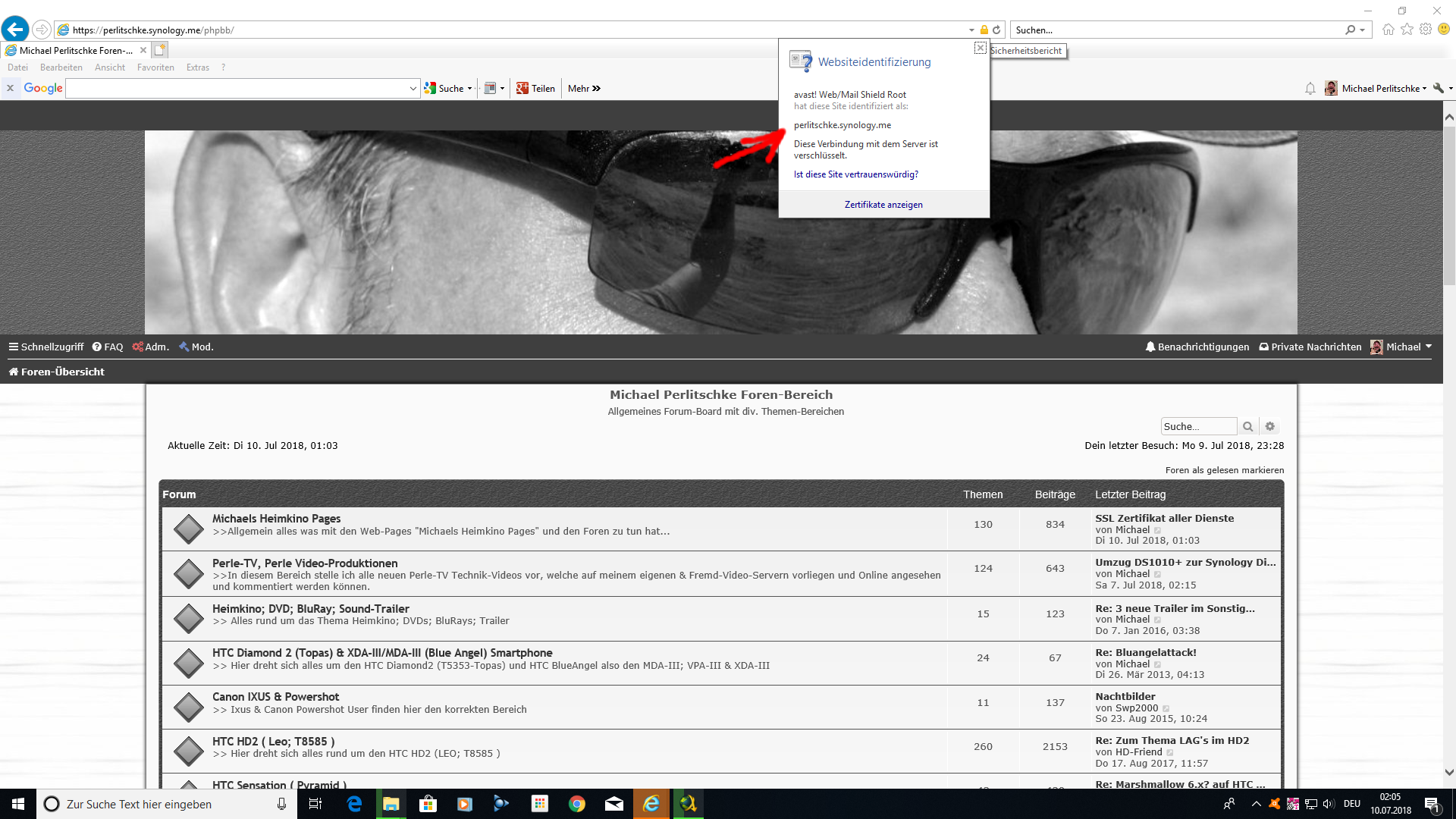Open File Explorer from the taskbar

[x=391, y=804]
